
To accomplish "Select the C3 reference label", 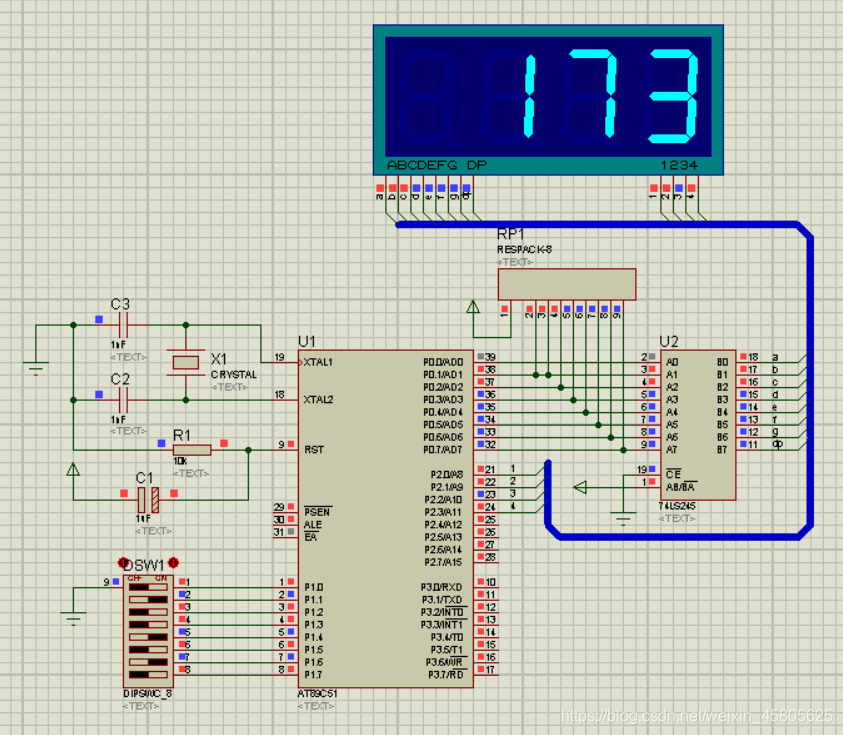I will point(120,304).
